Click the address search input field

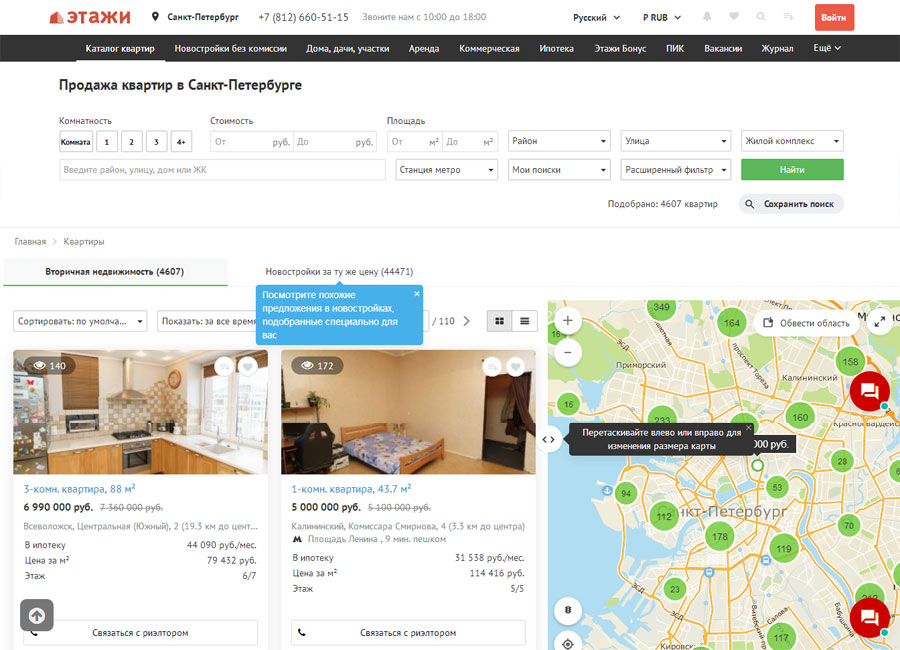tap(222, 170)
